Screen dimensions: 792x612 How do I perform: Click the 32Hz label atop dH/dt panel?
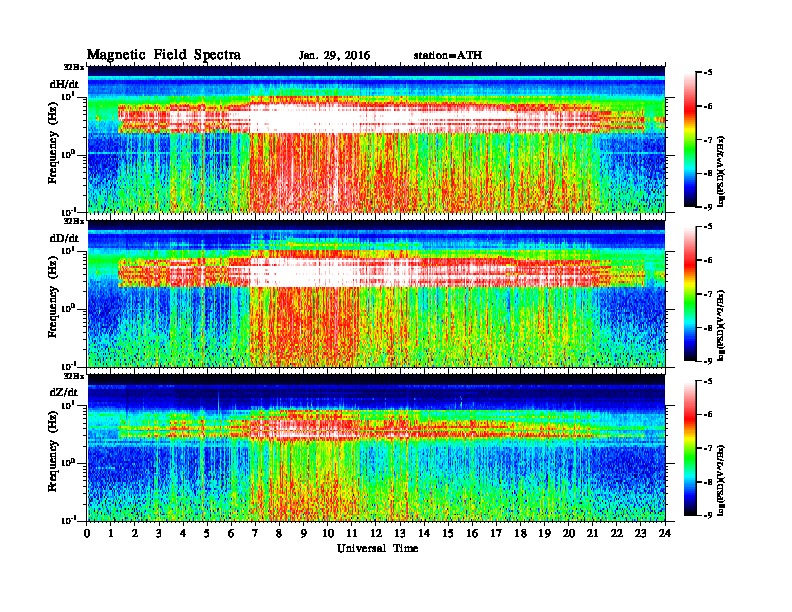point(74,67)
